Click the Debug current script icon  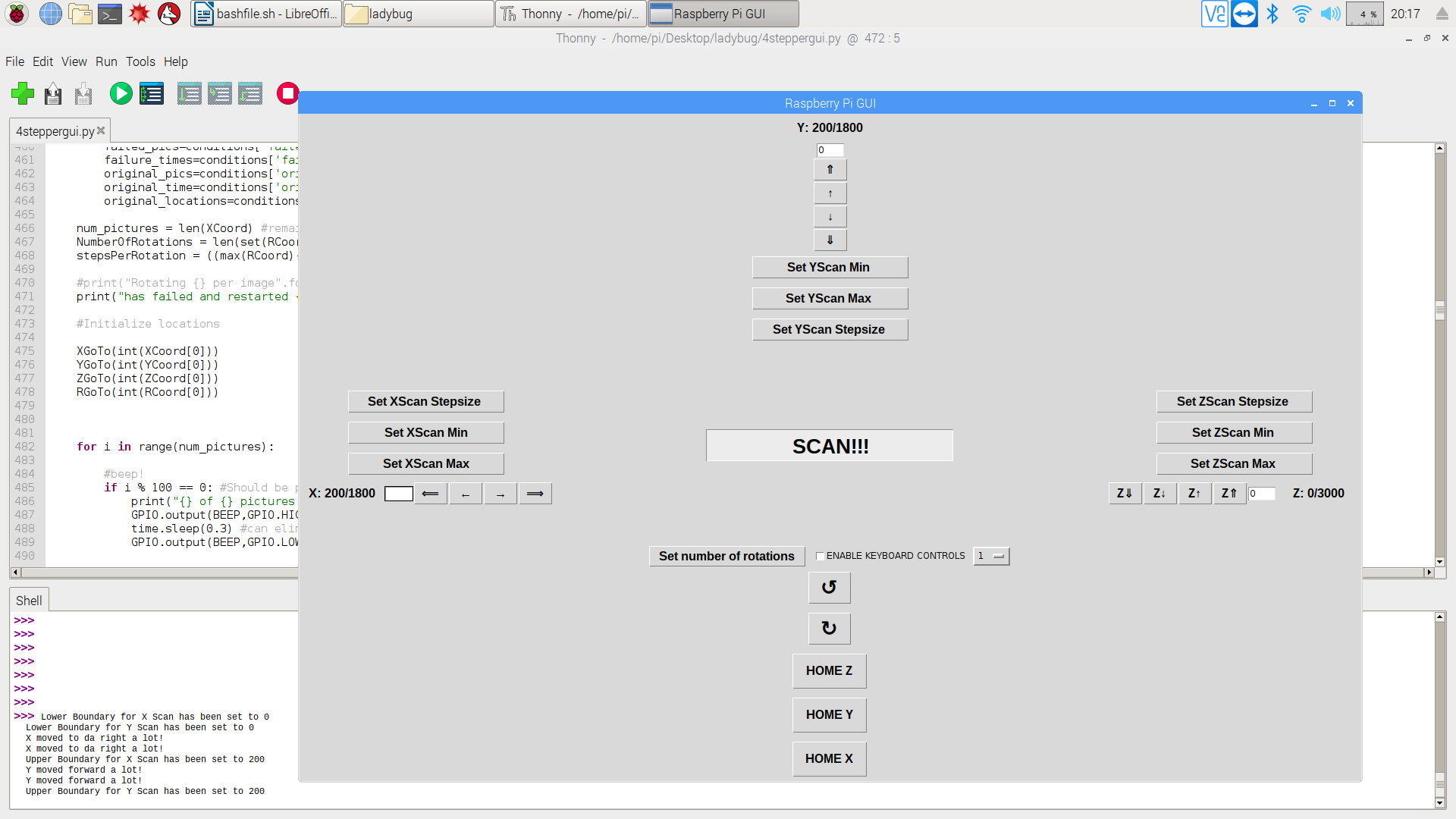[x=152, y=93]
